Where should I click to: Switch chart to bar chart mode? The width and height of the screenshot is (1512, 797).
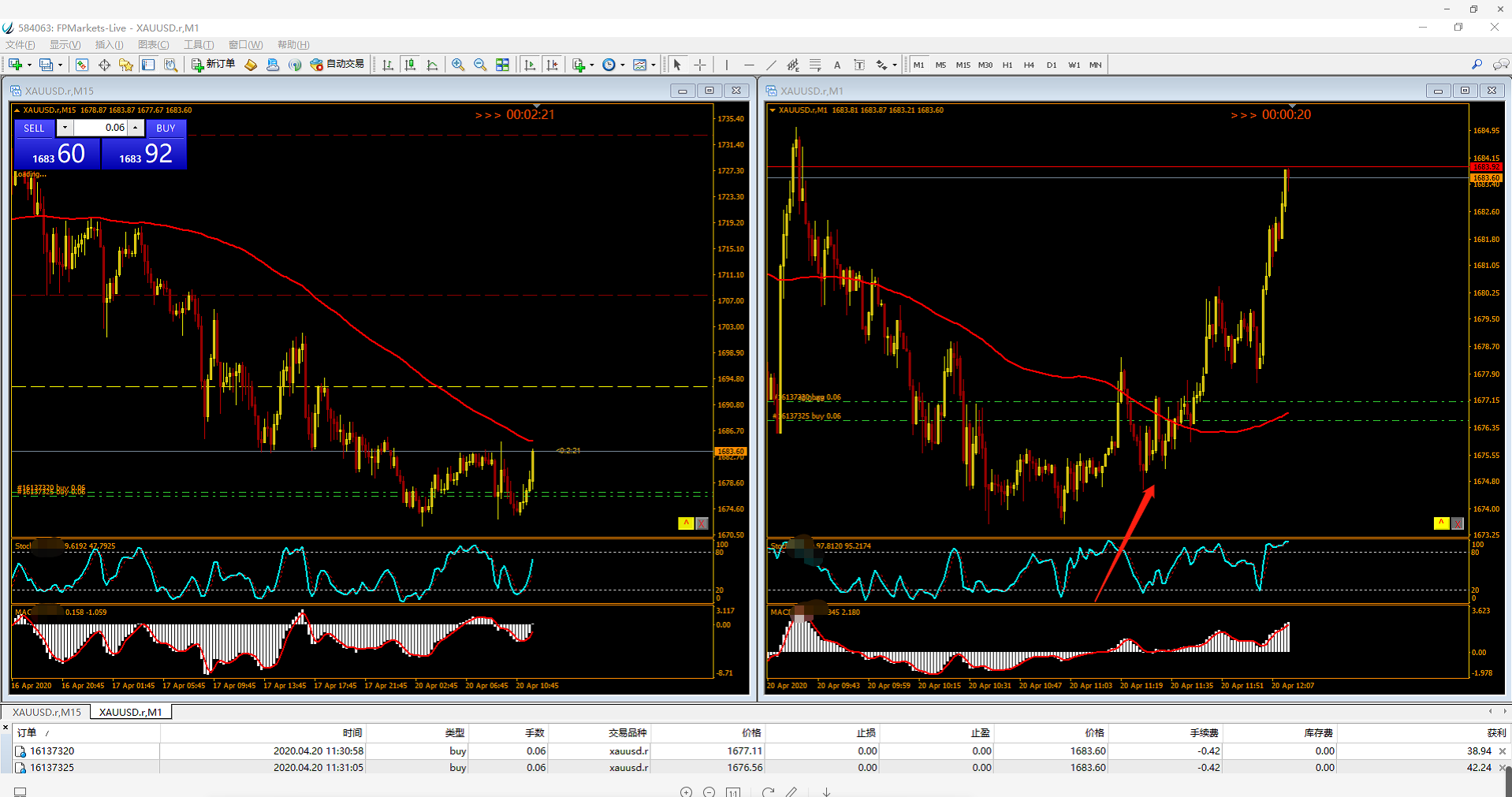tap(388, 65)
